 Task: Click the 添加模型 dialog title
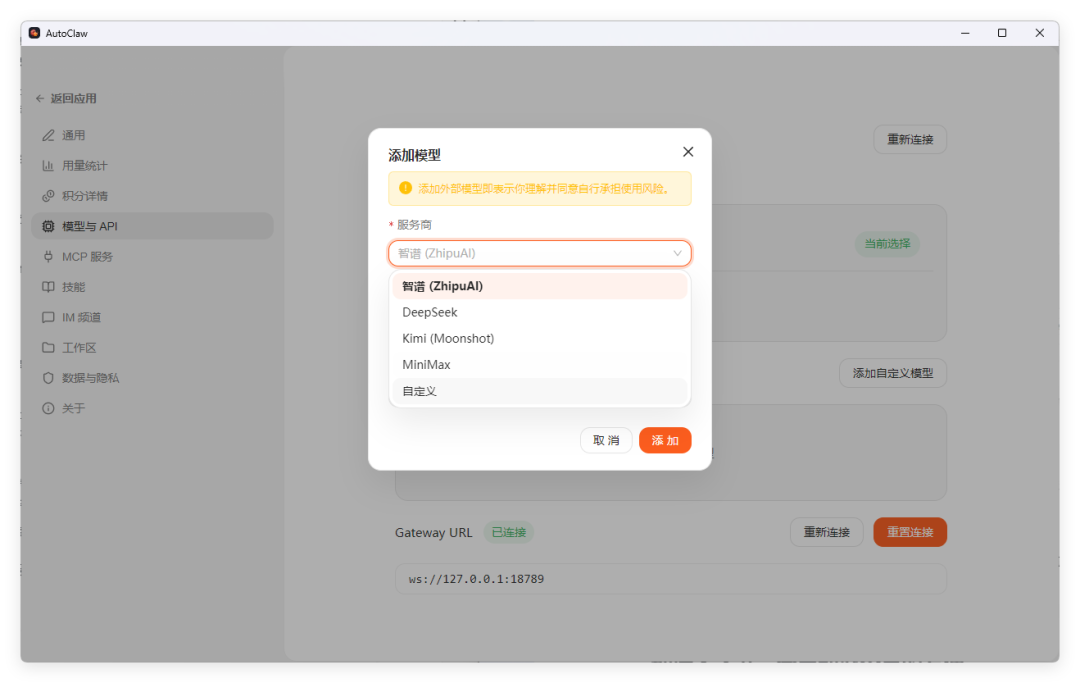[414, 155]
